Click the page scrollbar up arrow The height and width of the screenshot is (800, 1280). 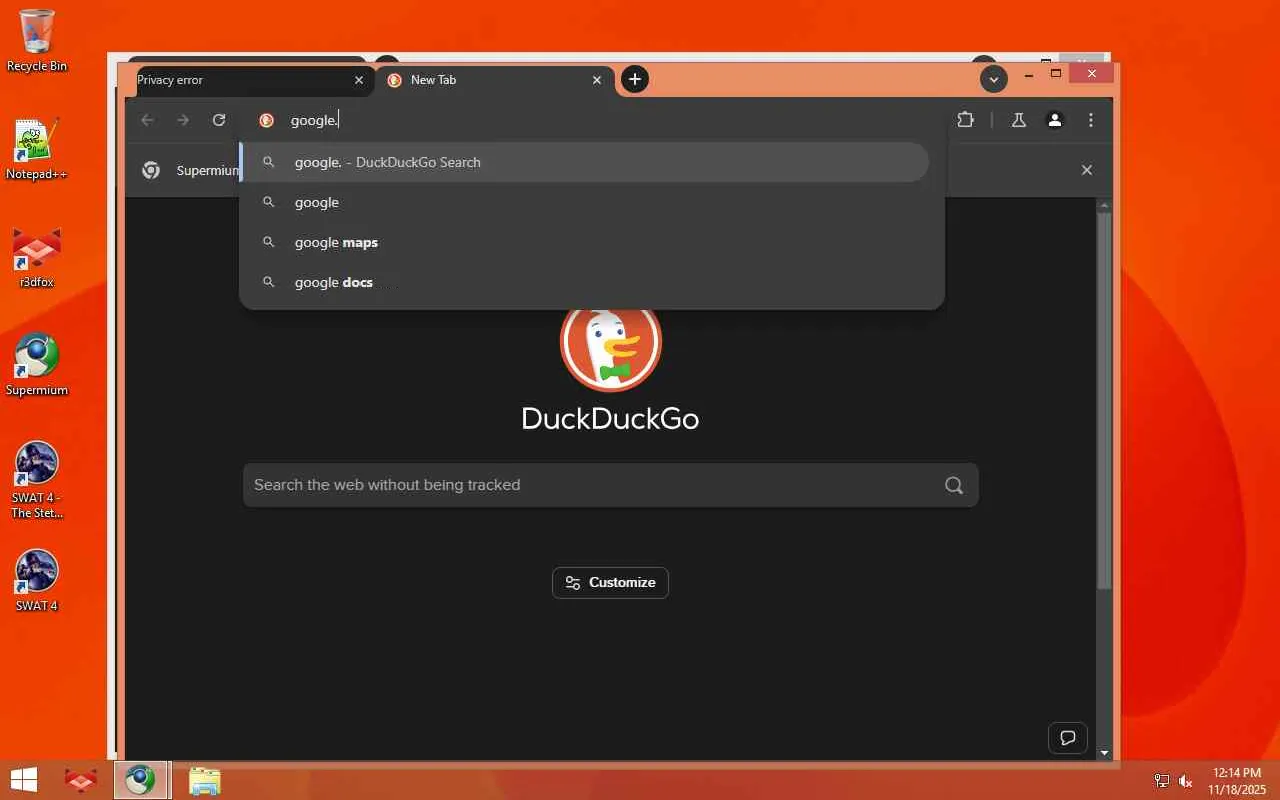click(1104, 206)
